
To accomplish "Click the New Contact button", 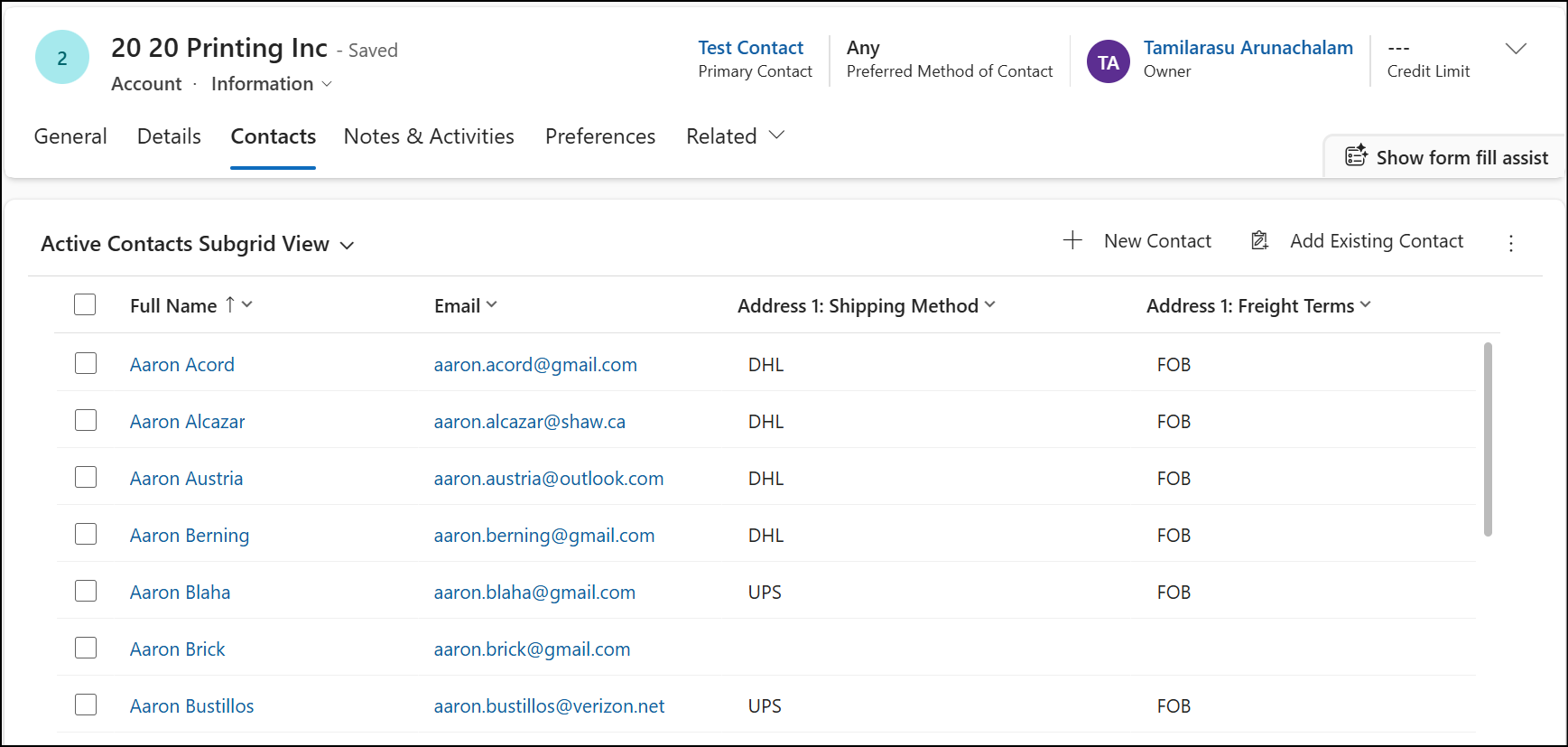I will point(1137,241).
